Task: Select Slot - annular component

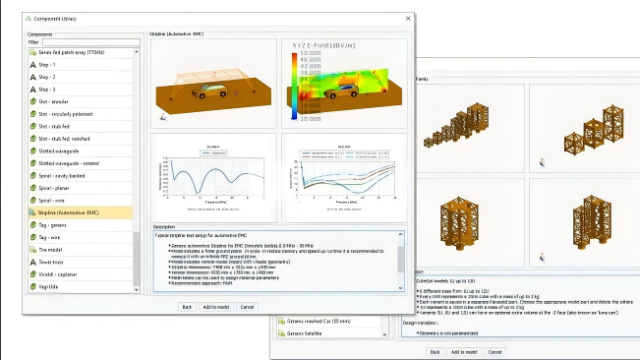Action: tap(80, 102)
